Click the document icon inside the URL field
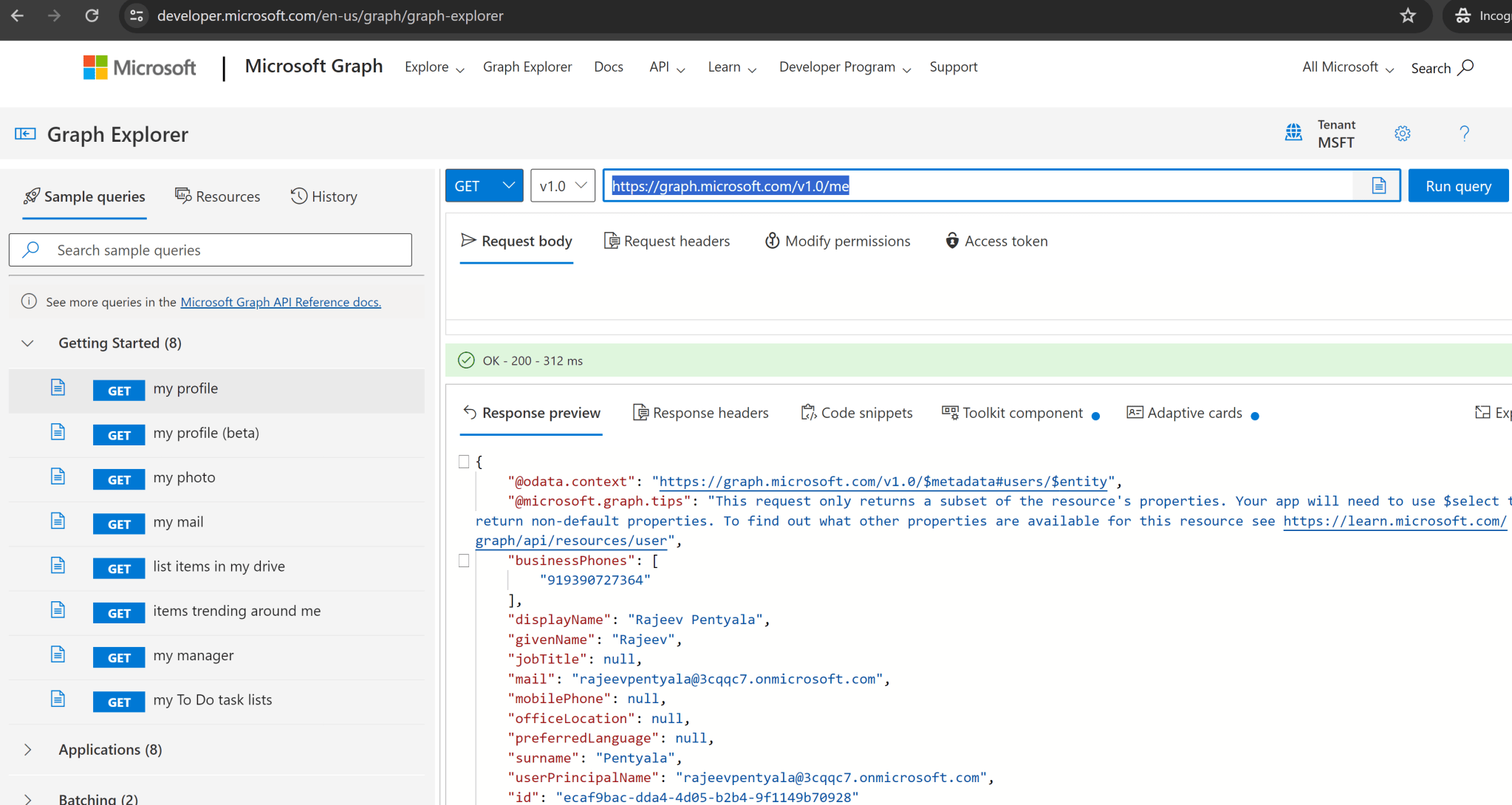1512x805 pixels. 1378,186
